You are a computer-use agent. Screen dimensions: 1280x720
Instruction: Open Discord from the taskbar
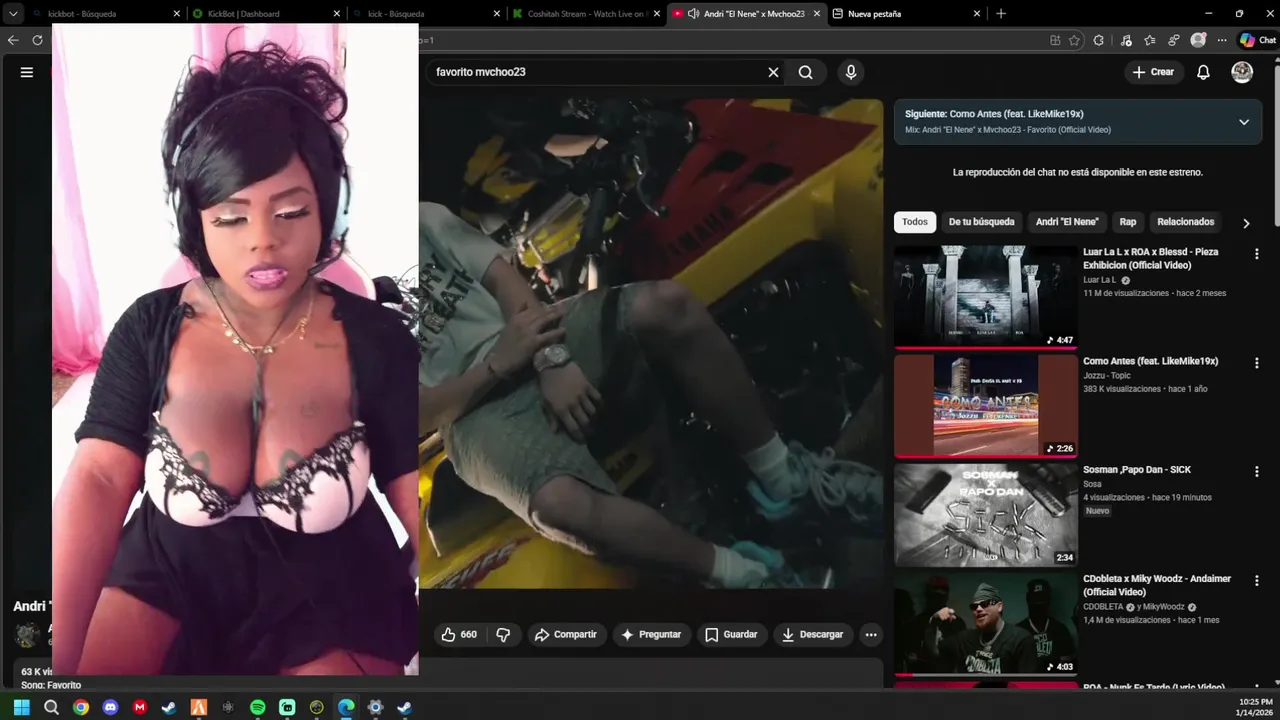tap(110, 707)
